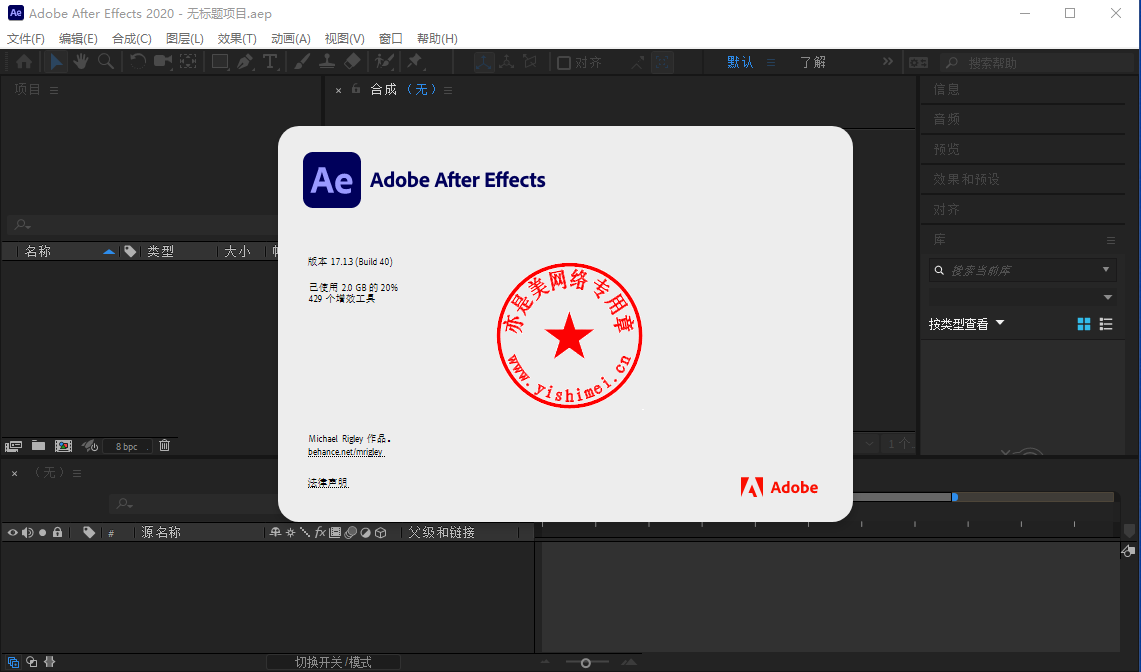
Task: Create a new composition via project icon
Action: 63,446
